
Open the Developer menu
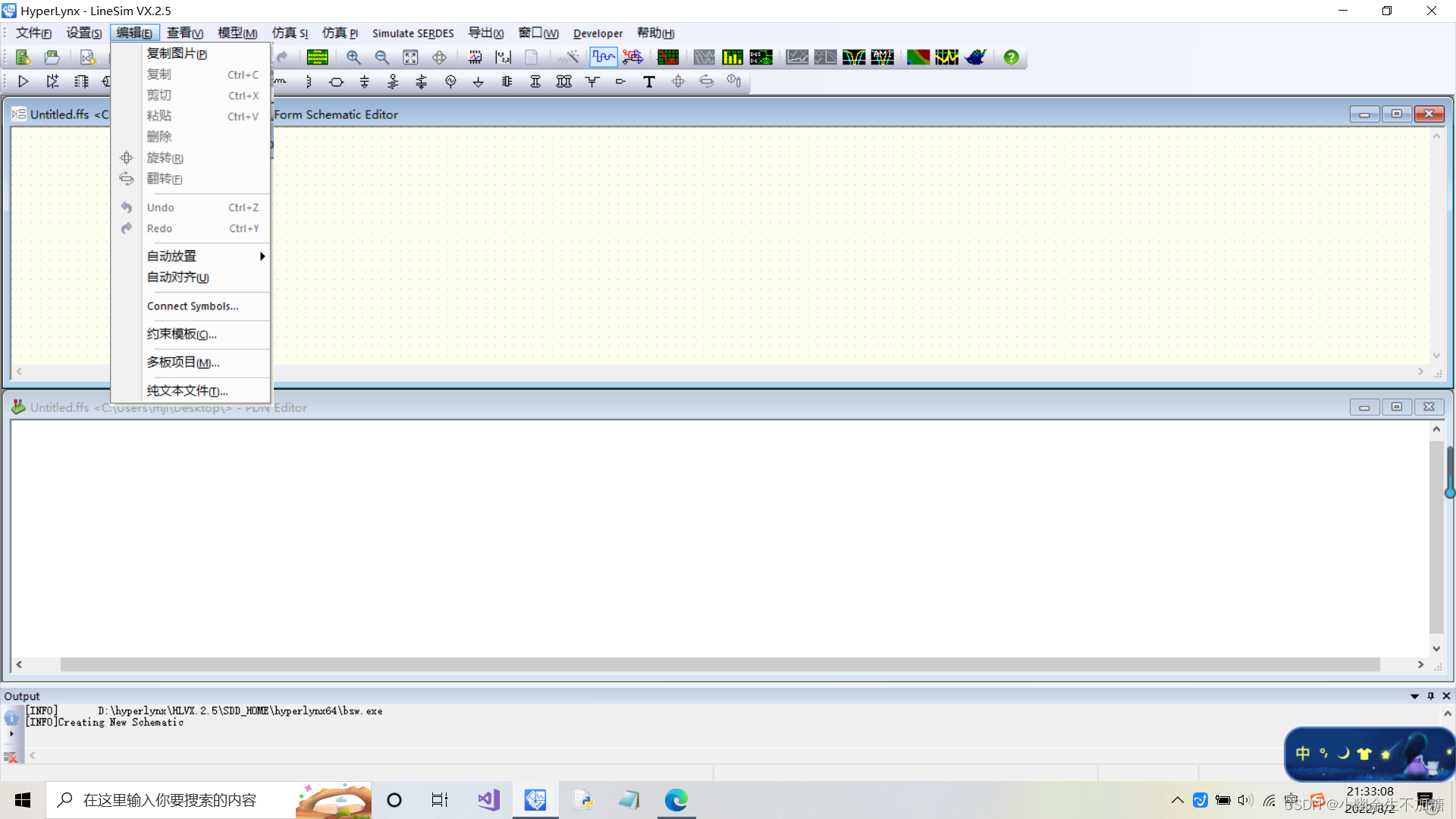click(598, 33)
